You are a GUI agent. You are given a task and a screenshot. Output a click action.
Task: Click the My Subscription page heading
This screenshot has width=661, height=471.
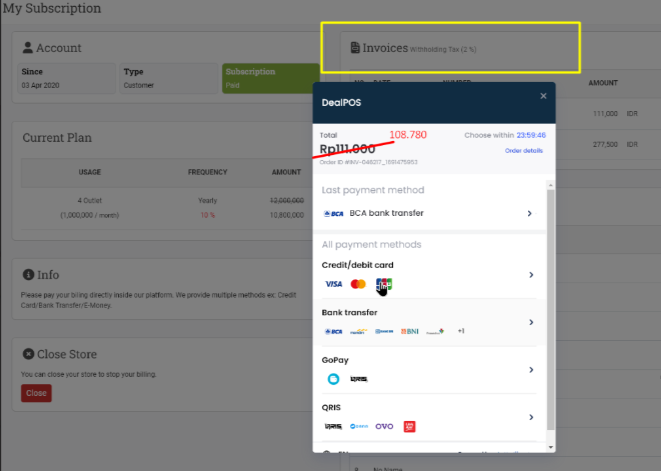click(x=52, y=8)
